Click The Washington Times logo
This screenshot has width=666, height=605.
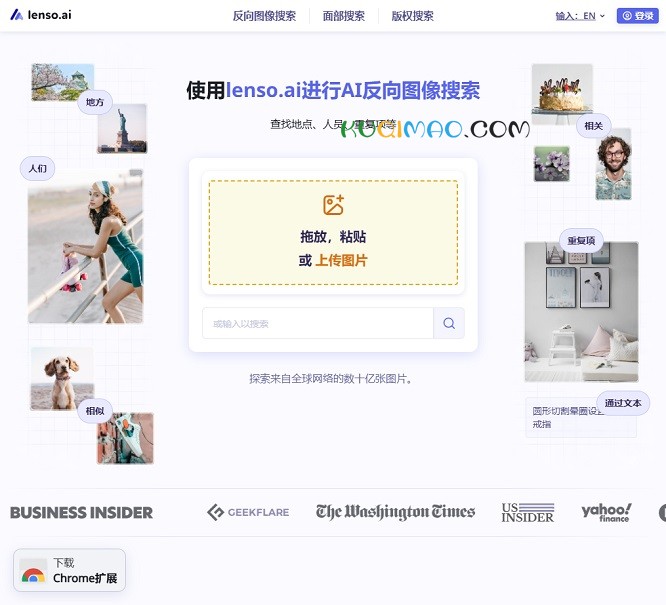pos(395,512)
